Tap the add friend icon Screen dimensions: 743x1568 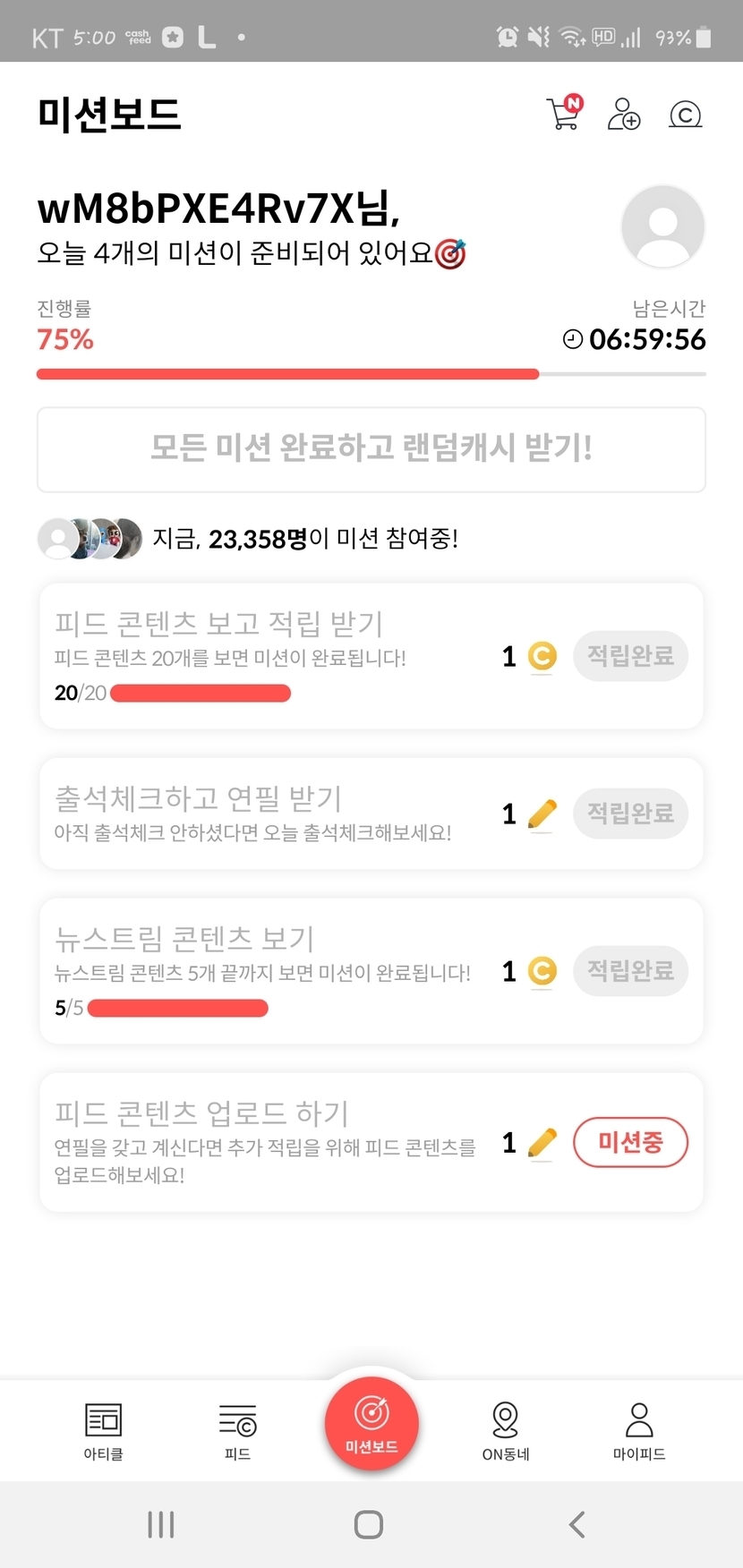pyautogui.click(x=624, y=115)
